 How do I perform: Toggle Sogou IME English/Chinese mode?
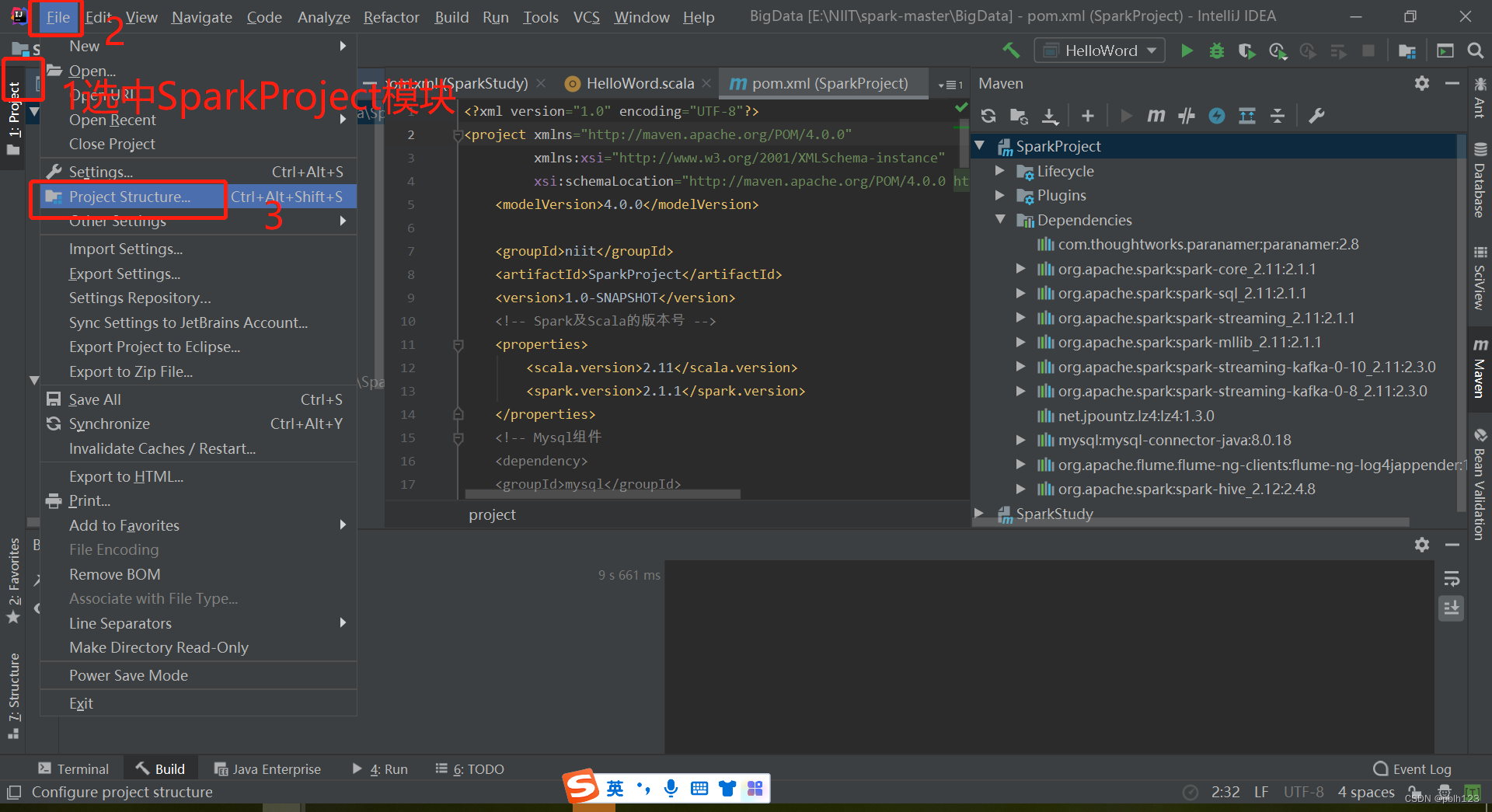(x=615, y=789)
